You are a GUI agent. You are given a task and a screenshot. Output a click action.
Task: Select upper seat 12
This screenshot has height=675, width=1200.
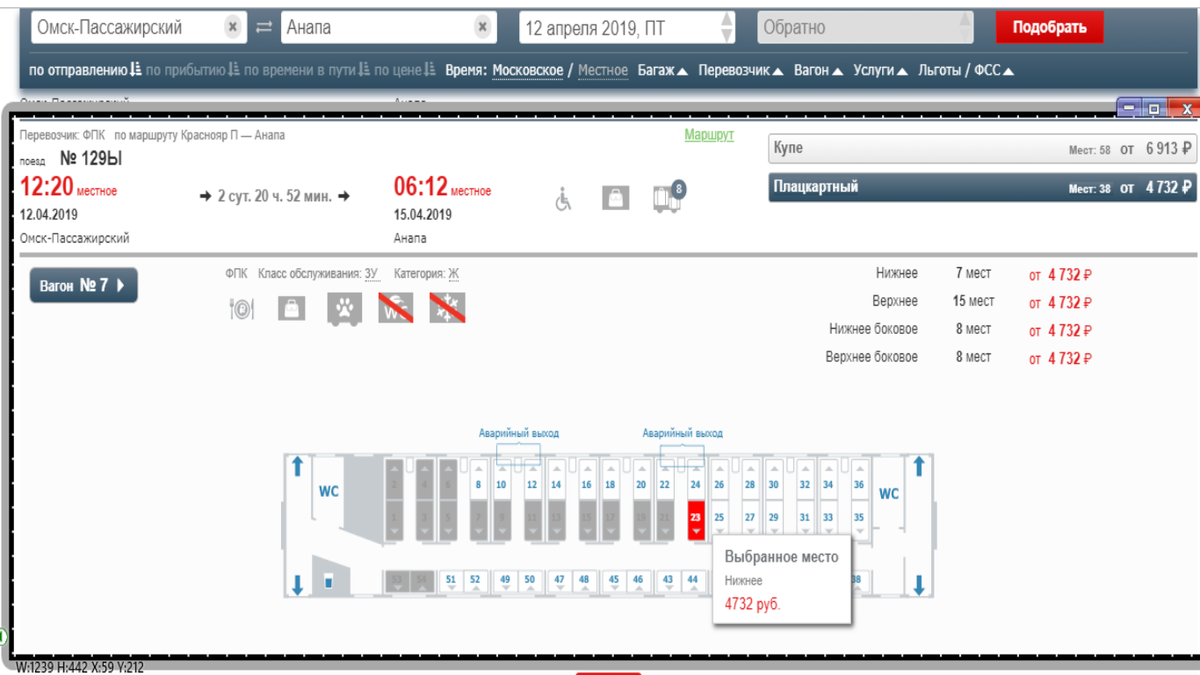tap(533, 479)
